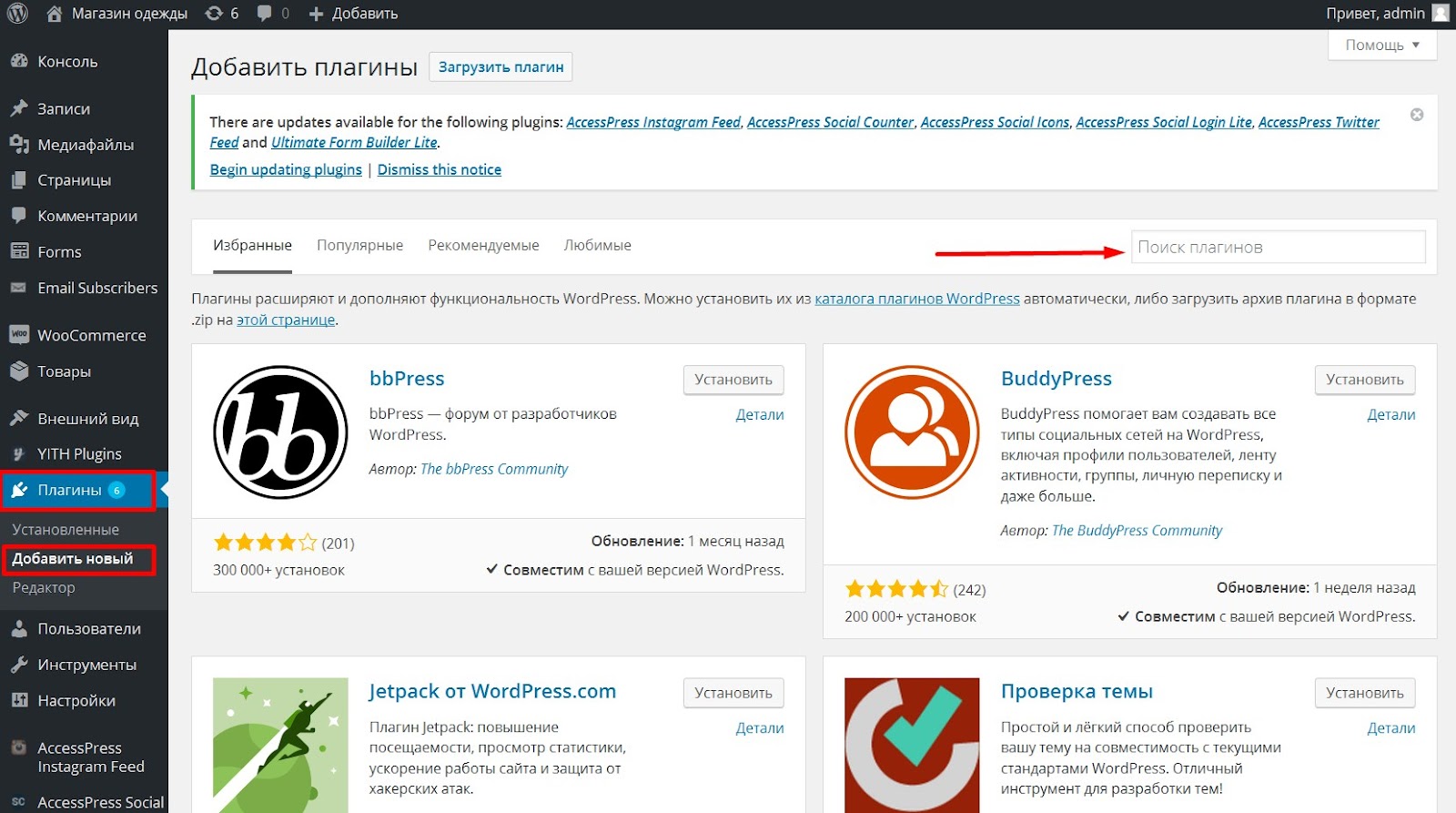1456x813 pixels.
Task: Open Ultimate Form Builder Lite link
Action: [354, 142]
